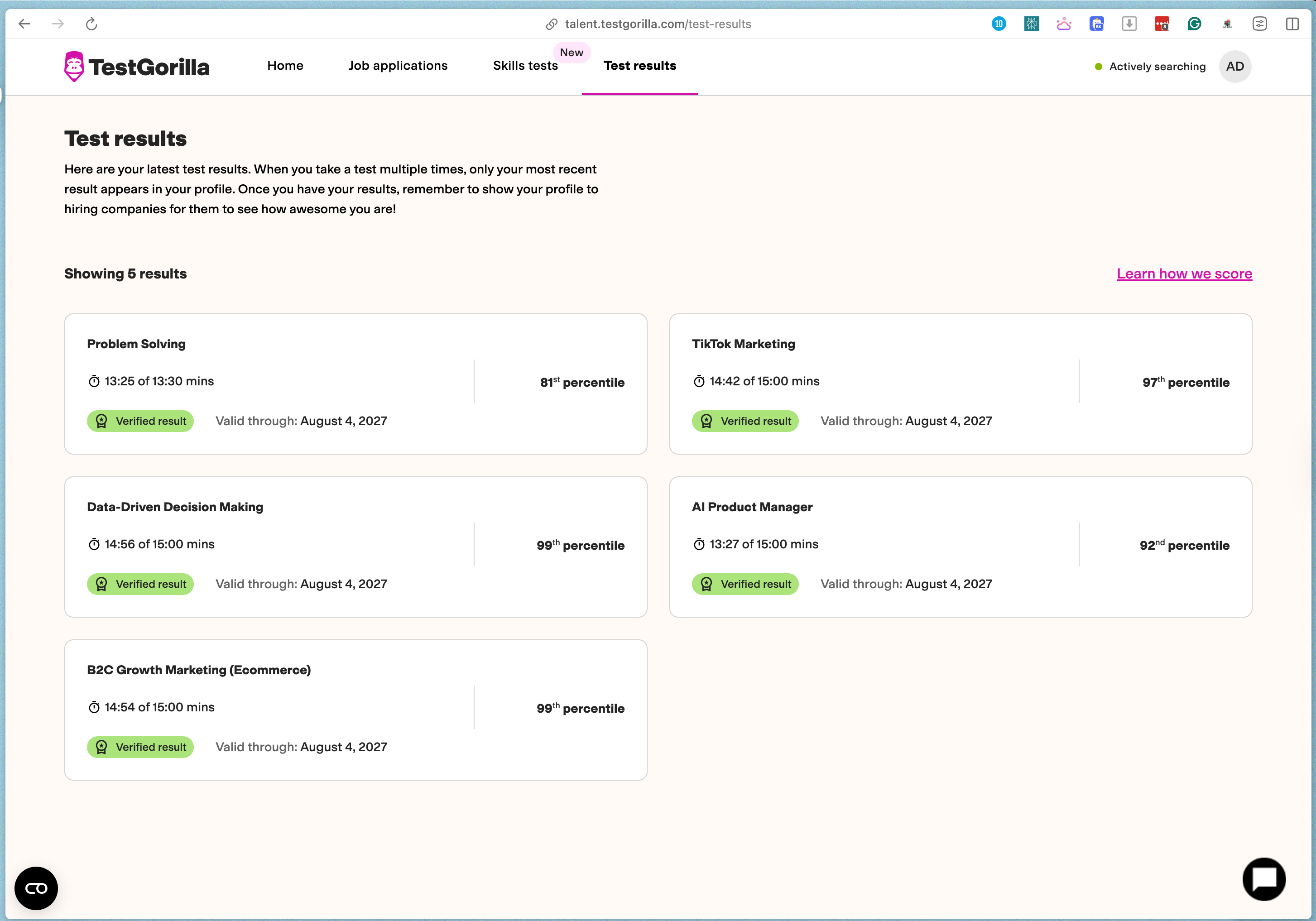Open the Skills tests tab
This screenshot has width=1316, height=921.
point(525,65)
